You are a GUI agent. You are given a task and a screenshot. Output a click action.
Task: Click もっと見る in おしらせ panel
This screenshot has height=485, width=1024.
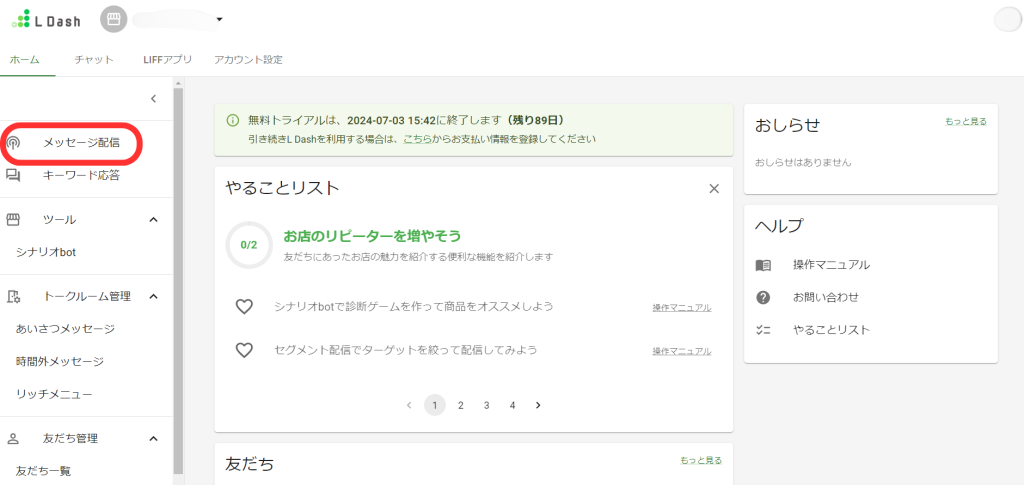(x=965, y=121)
